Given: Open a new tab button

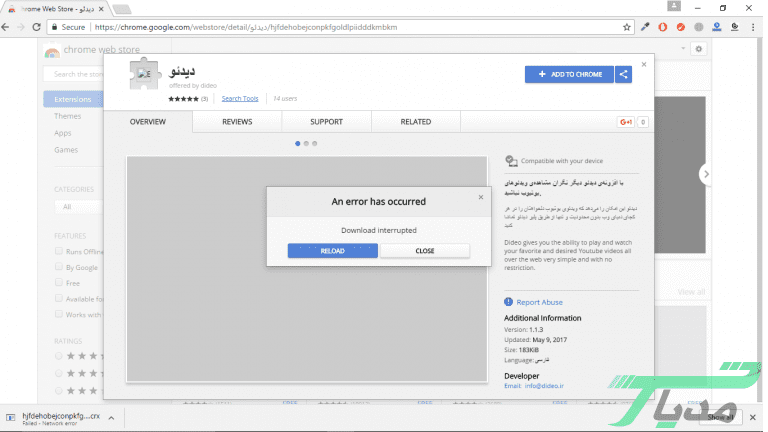Looking at the screenshot, I should 121,9.
